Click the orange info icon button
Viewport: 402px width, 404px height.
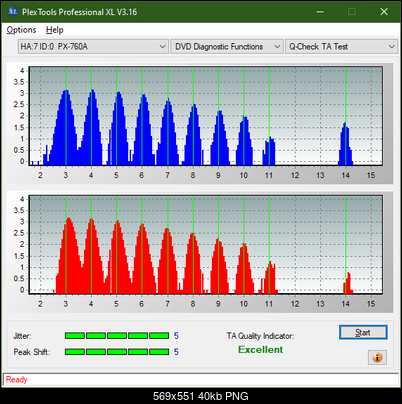(x=377, y=358)
